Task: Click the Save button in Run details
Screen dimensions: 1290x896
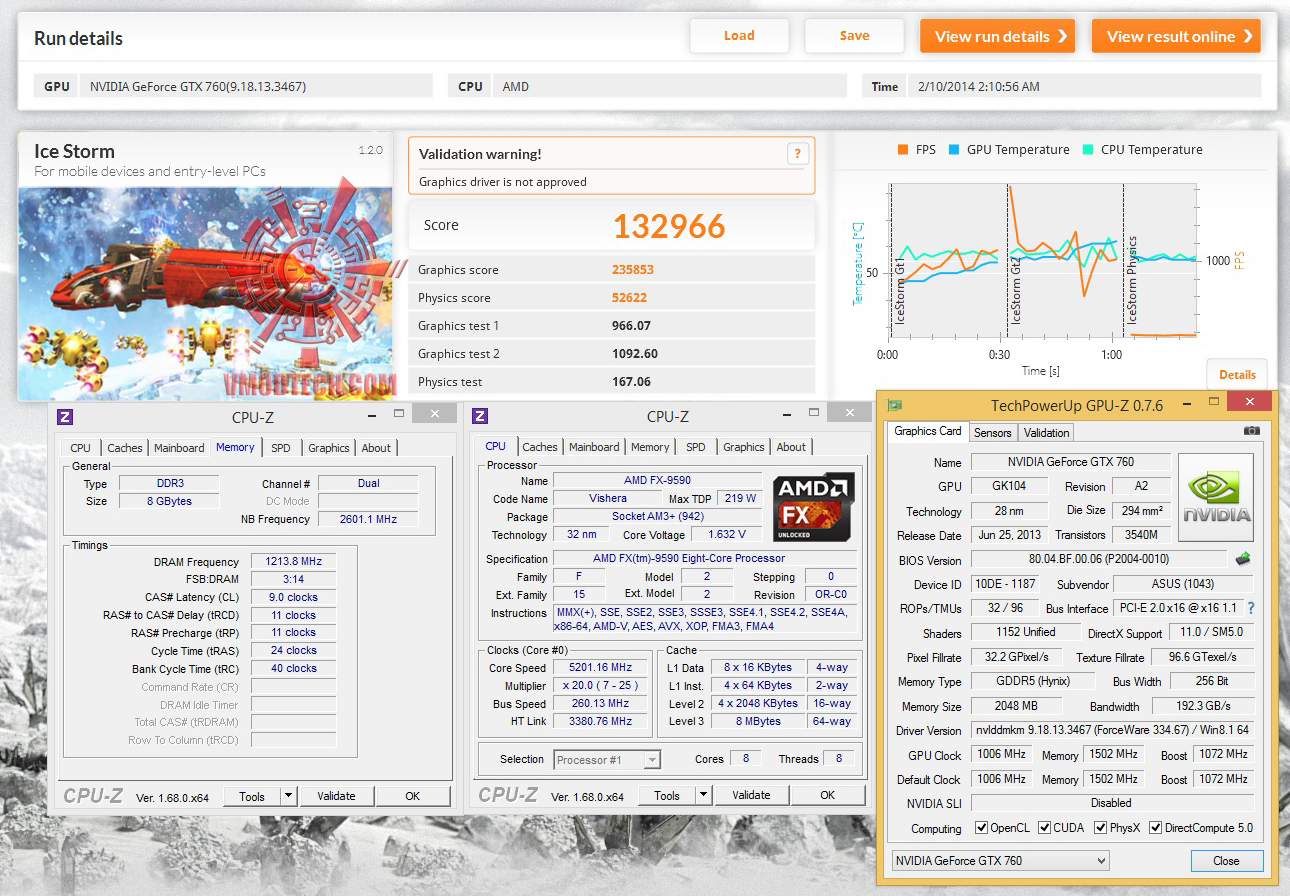Action: point(854,36)
